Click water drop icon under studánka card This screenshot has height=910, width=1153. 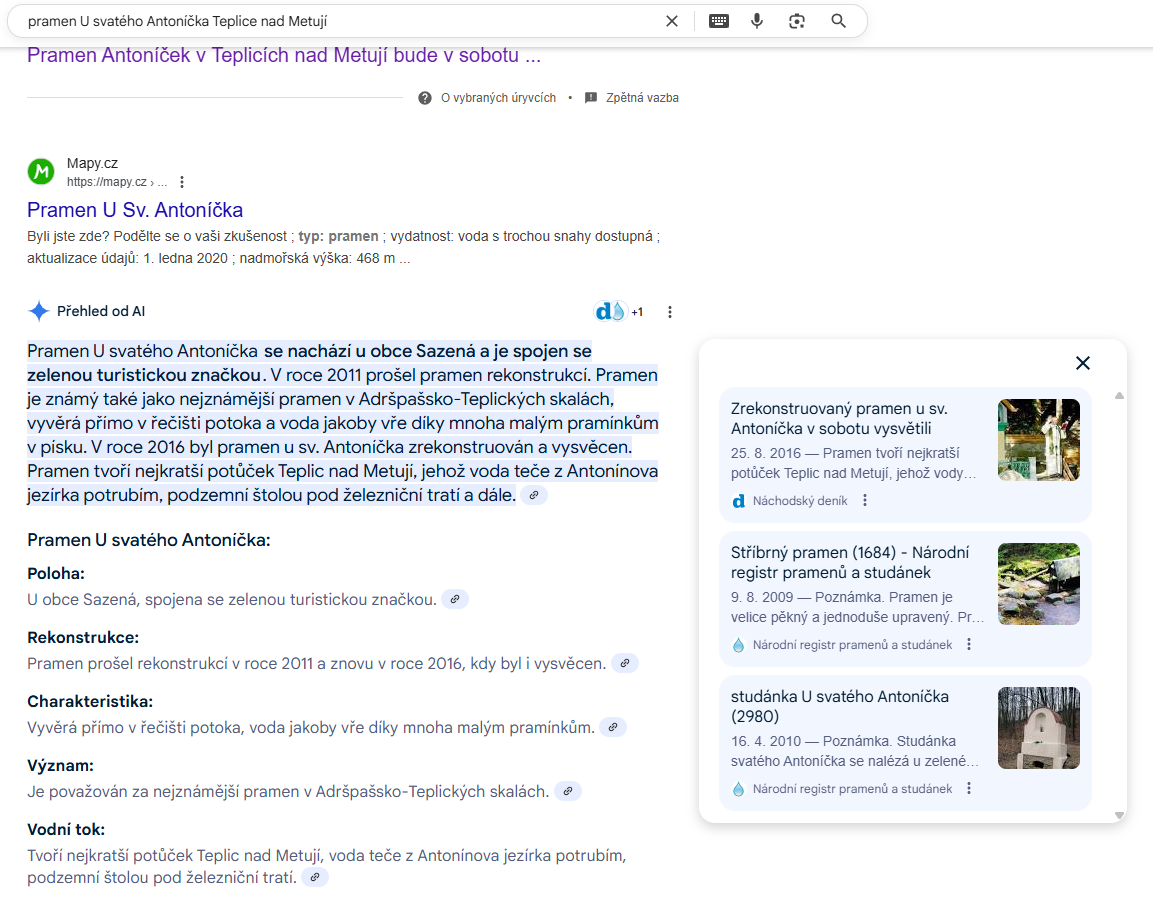[738, 789]
